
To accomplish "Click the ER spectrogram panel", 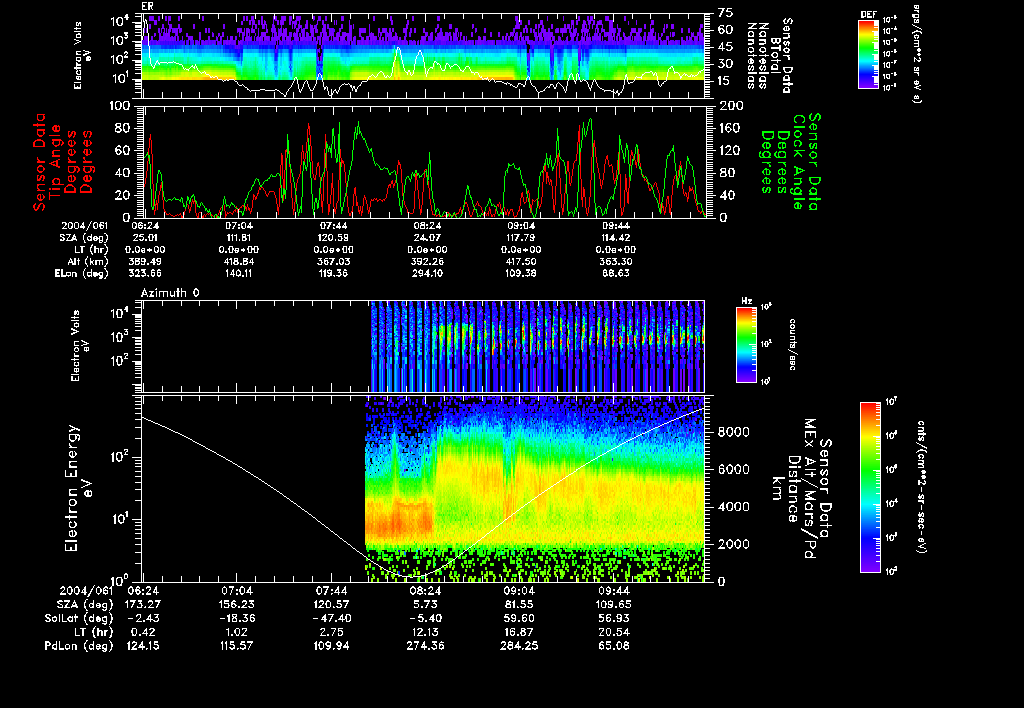I will 423,56.
